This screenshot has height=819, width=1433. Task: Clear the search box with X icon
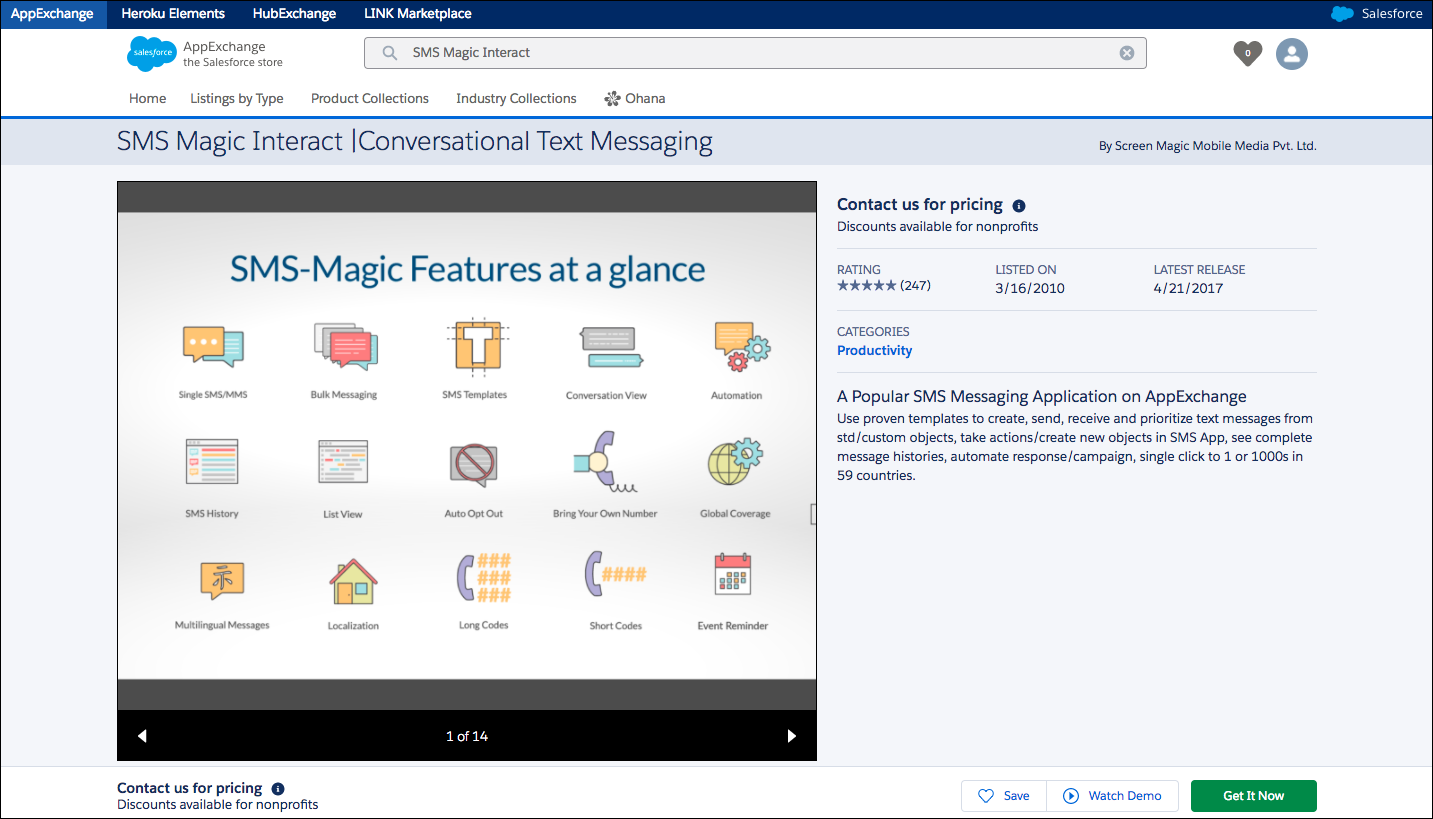click(1127, 53)
